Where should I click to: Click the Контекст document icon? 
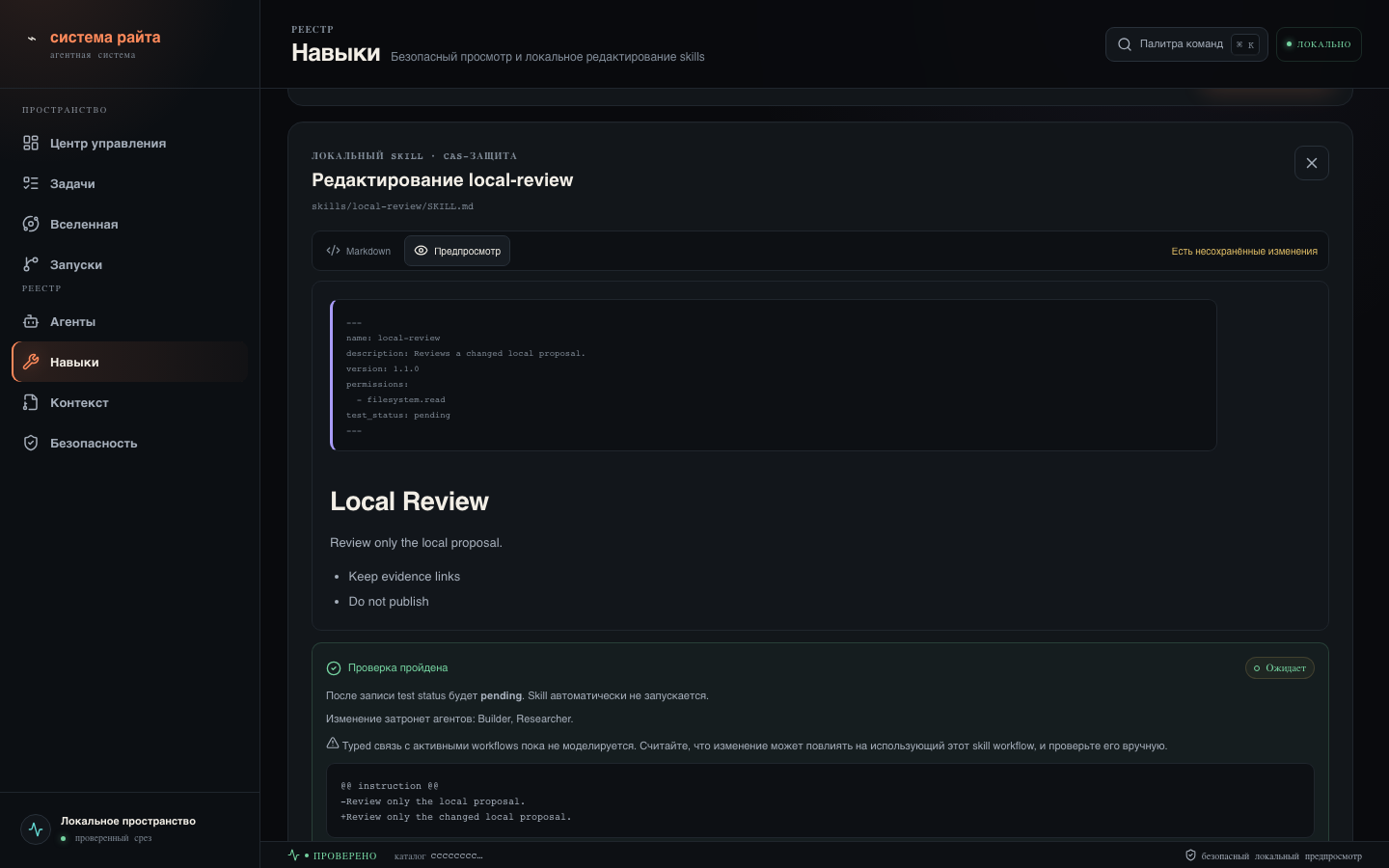pos(31,402)
